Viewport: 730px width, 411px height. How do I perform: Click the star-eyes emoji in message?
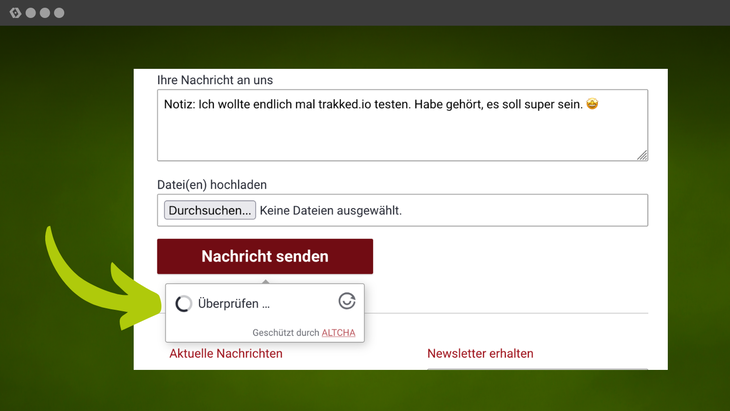592,103
